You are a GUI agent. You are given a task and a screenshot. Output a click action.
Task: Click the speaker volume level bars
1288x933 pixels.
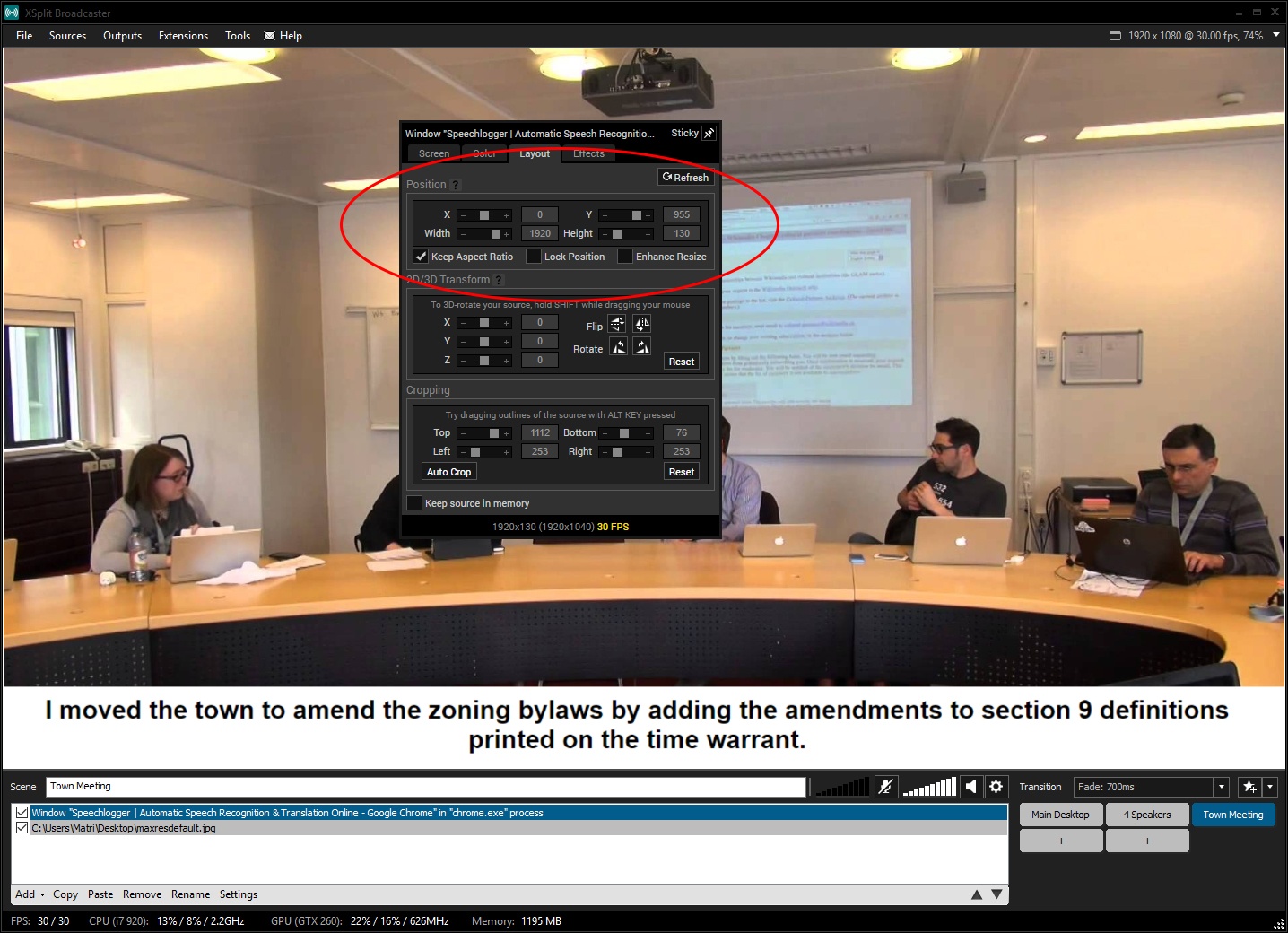point(929,787)
